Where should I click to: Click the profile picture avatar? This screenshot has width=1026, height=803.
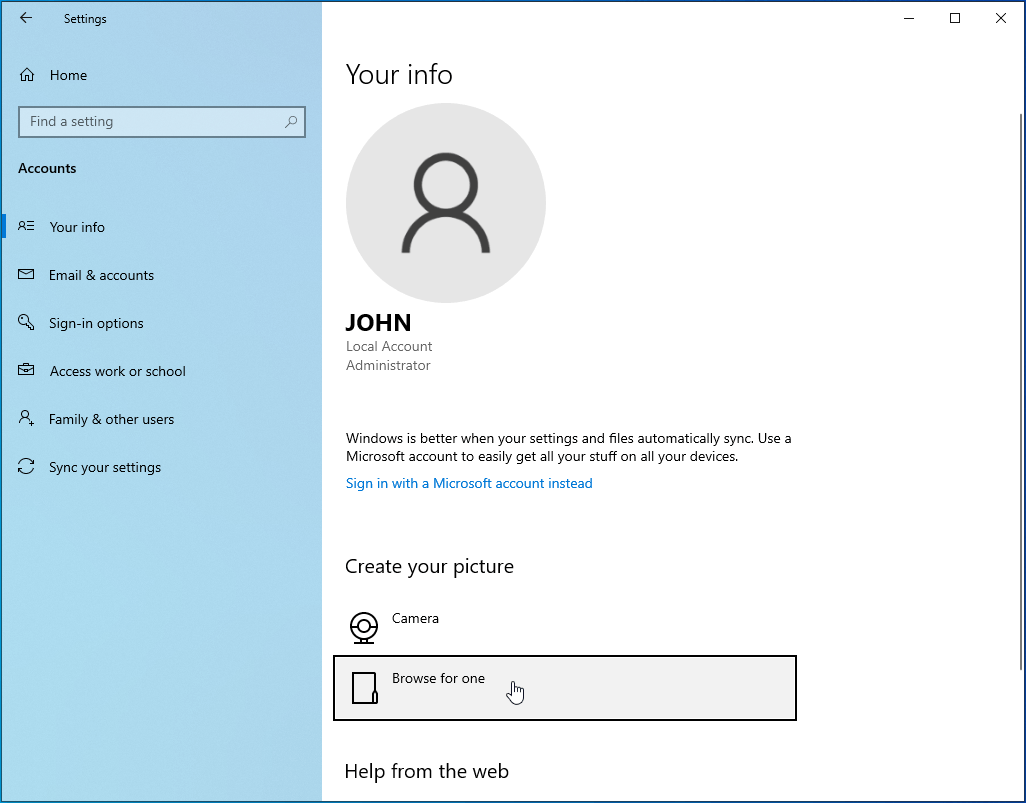pos(445,203)
